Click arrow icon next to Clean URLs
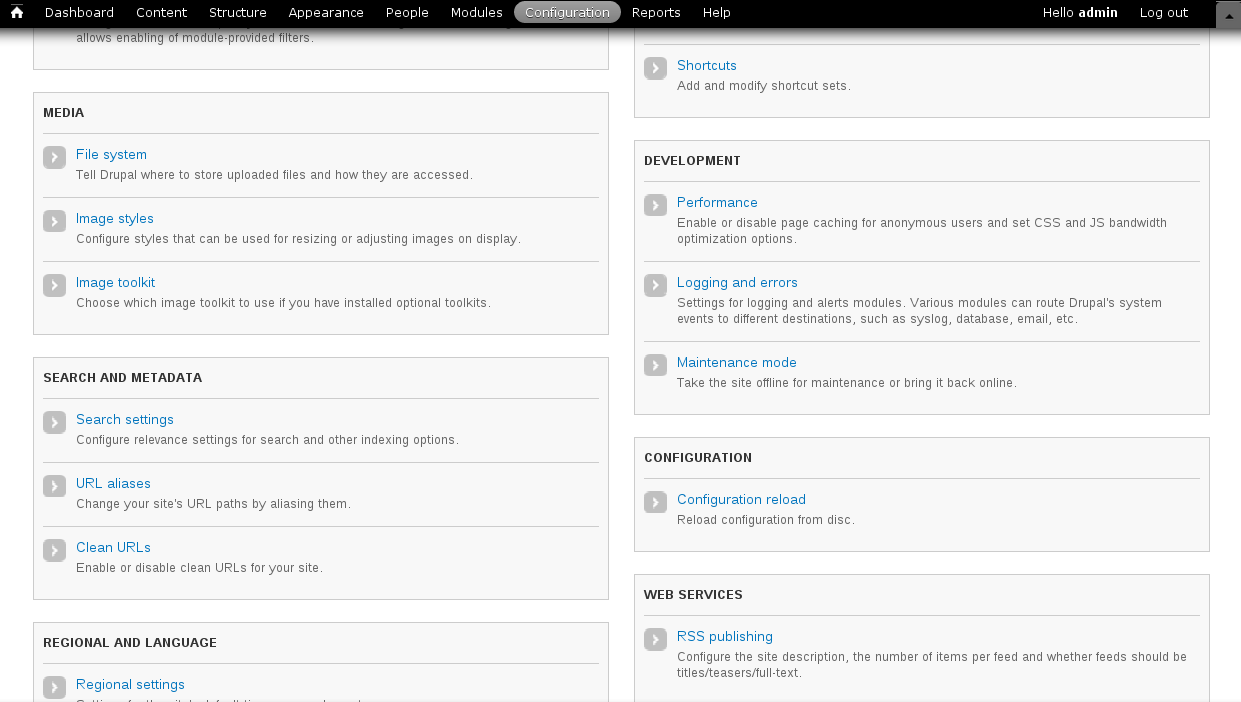Screen dimensions: 1241x702 (54, 551)
